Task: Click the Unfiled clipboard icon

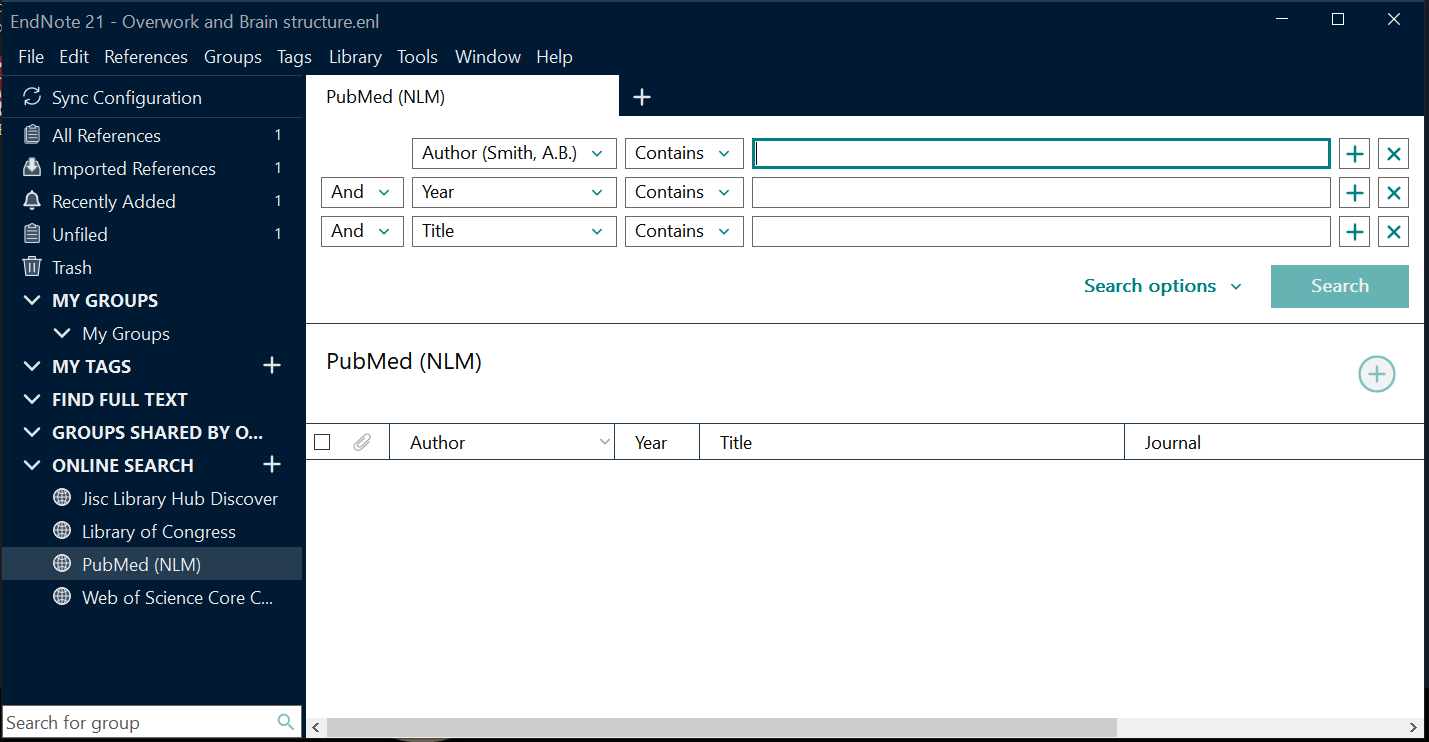Action: click(x=33, y=234)
